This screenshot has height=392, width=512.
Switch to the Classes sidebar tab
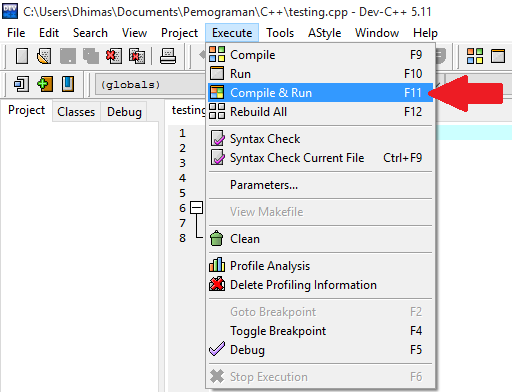tap(76, 112)
